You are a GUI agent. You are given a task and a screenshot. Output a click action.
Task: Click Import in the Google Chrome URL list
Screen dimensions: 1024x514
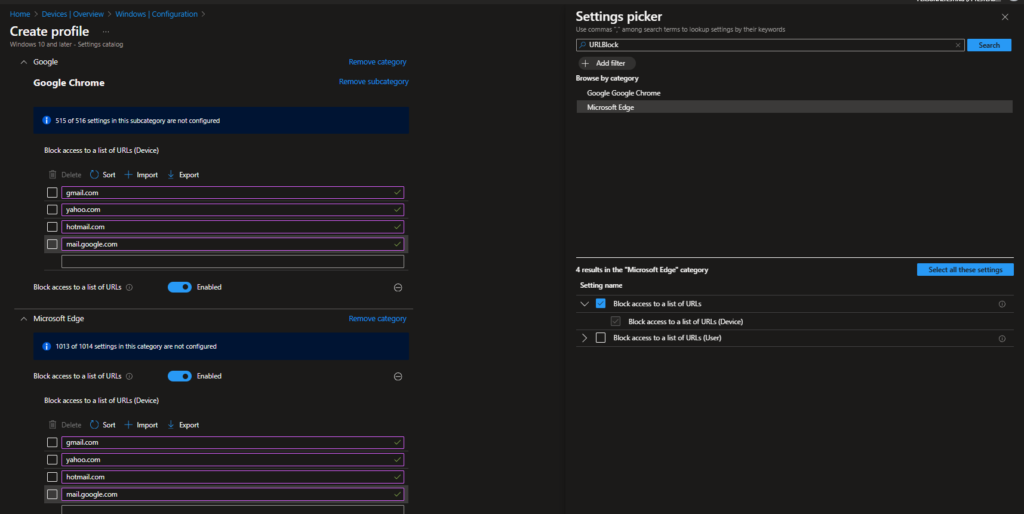tap(141, 174)
